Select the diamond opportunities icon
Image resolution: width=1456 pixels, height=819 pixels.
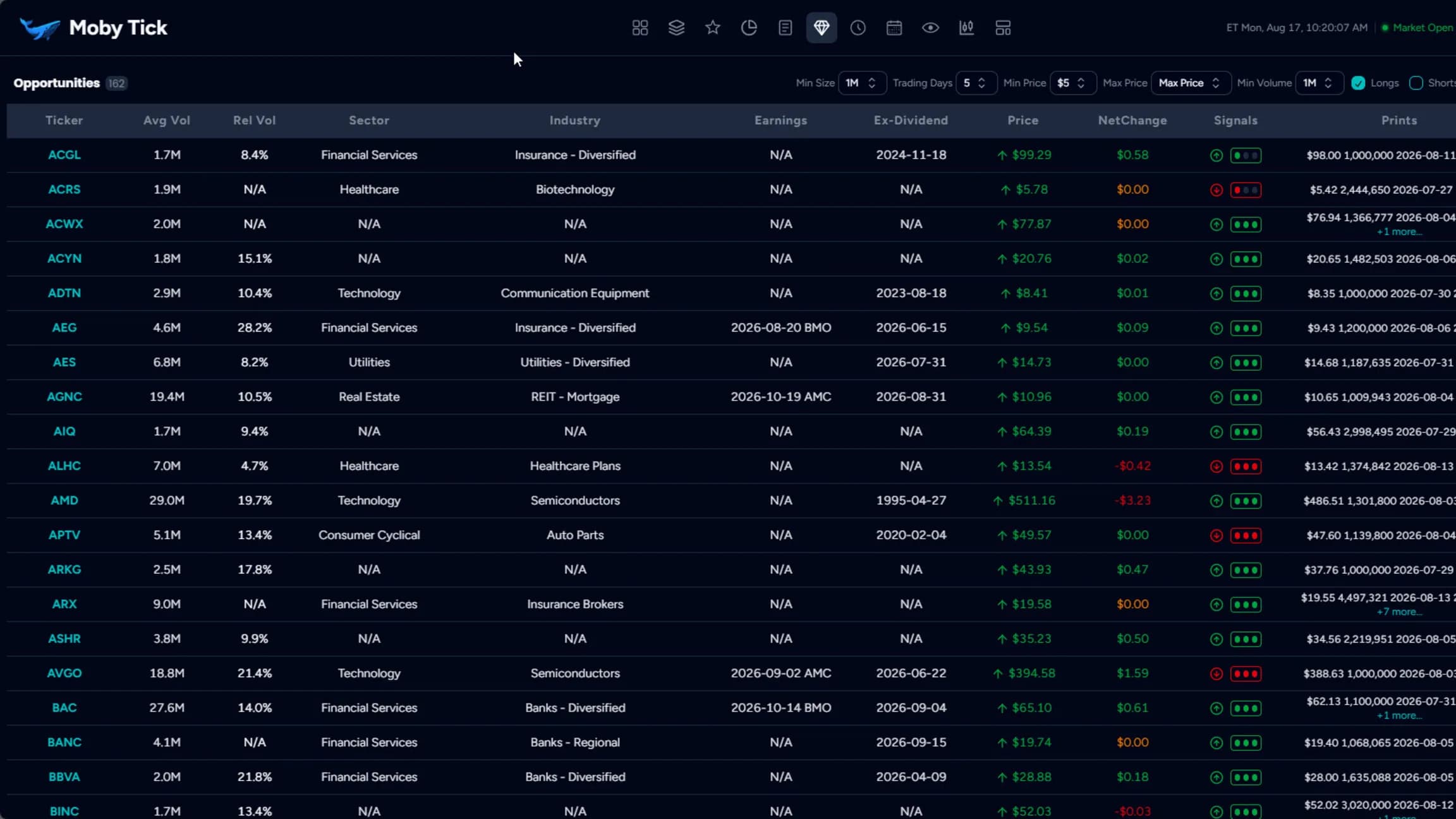[x=822, y=28]
